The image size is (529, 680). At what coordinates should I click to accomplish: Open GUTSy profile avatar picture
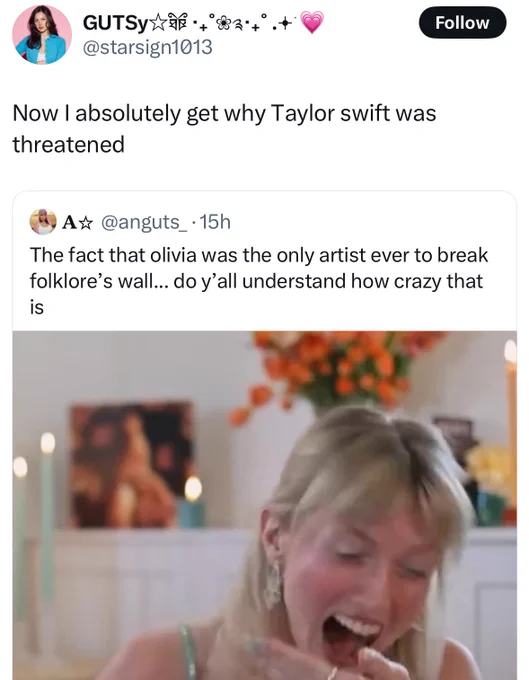click(42, 35)
